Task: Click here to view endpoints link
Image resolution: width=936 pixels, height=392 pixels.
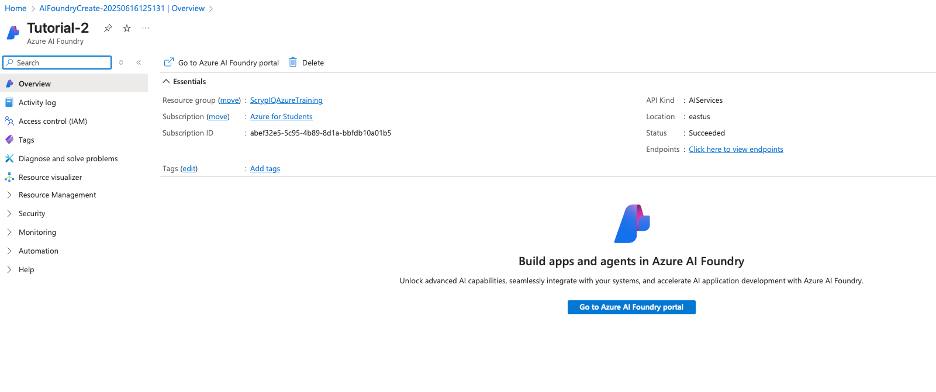Action: (736, 149)
